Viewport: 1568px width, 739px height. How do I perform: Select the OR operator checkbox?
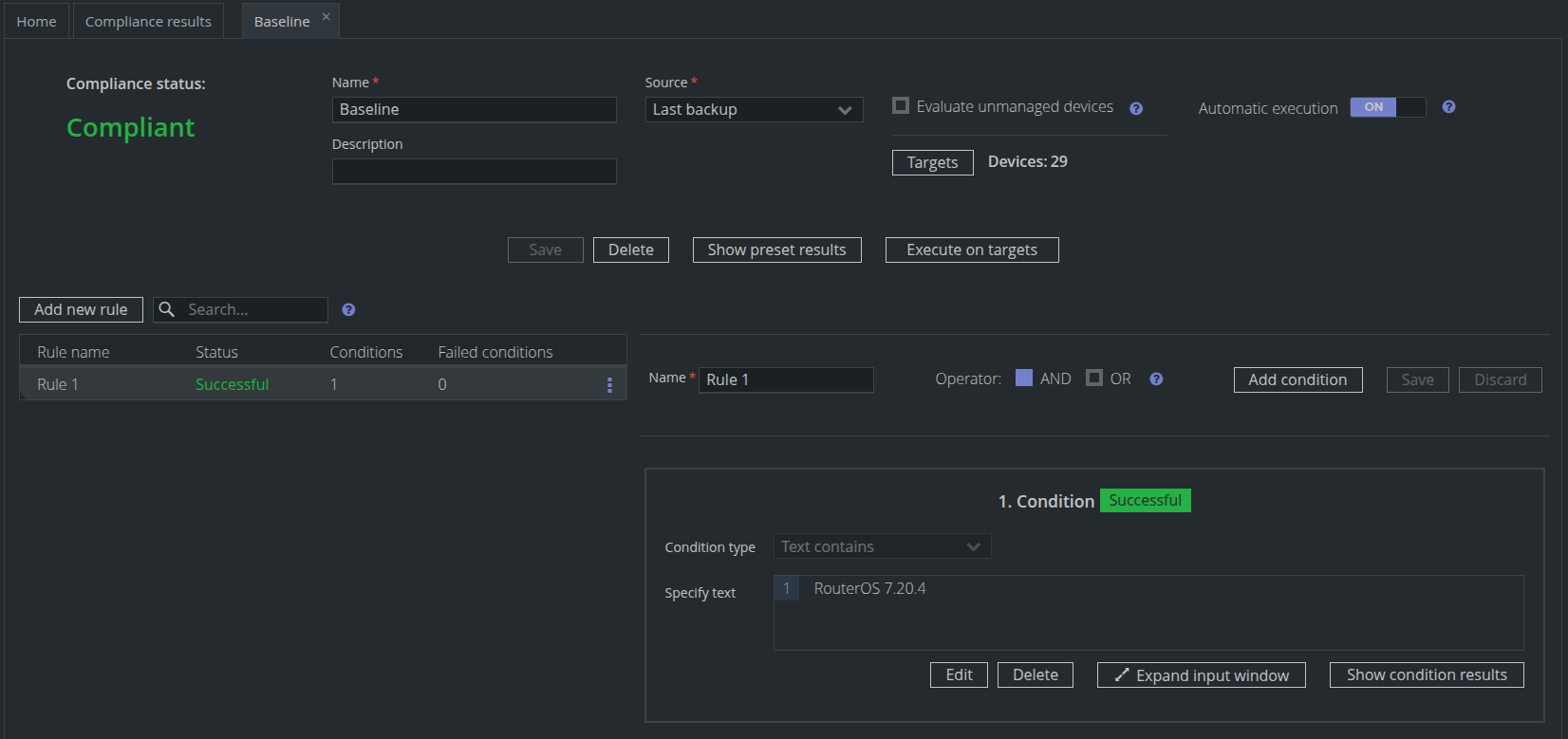[1094, 379]
